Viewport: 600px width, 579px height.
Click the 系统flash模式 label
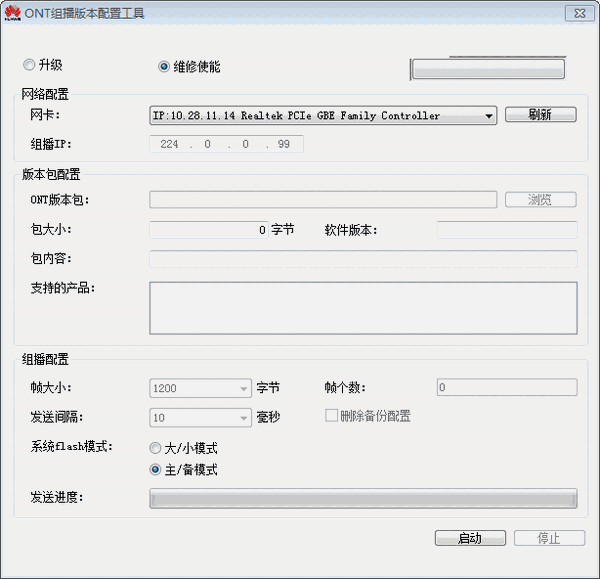pyautogui.click(x=72, y=446)
